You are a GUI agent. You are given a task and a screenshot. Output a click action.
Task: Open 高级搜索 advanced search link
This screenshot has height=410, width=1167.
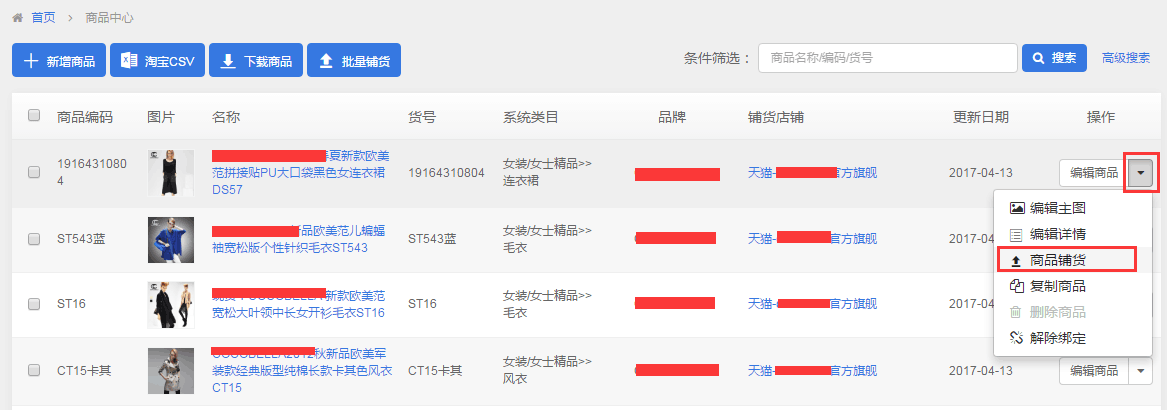click(1126, 58)
